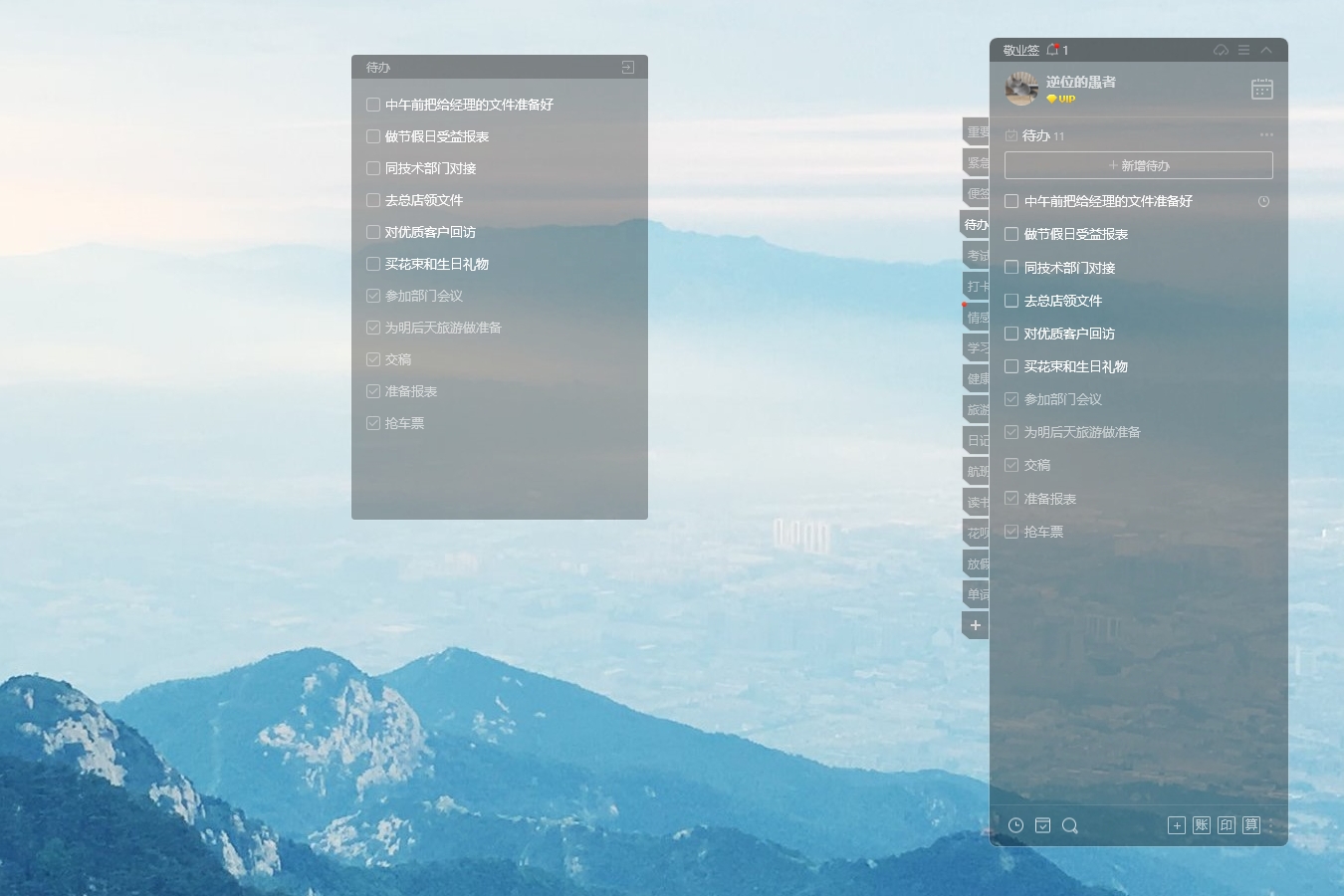Open the timeline clock icon in bottom bar
Viewport: 1344px width, 896px height.
point(1015,825)
